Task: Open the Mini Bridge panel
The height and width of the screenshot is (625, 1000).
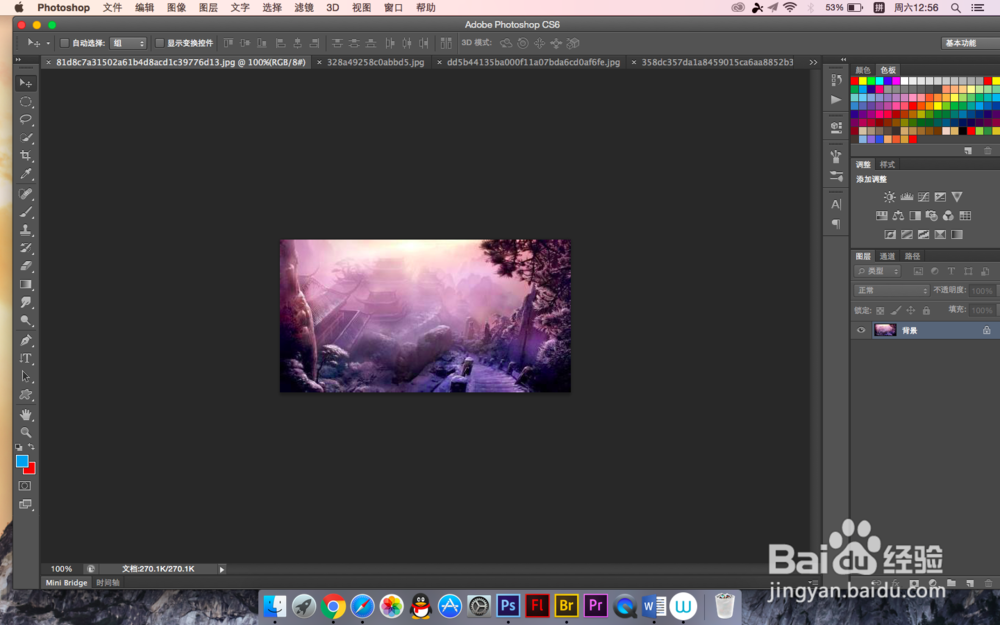Action: point(66,583)
